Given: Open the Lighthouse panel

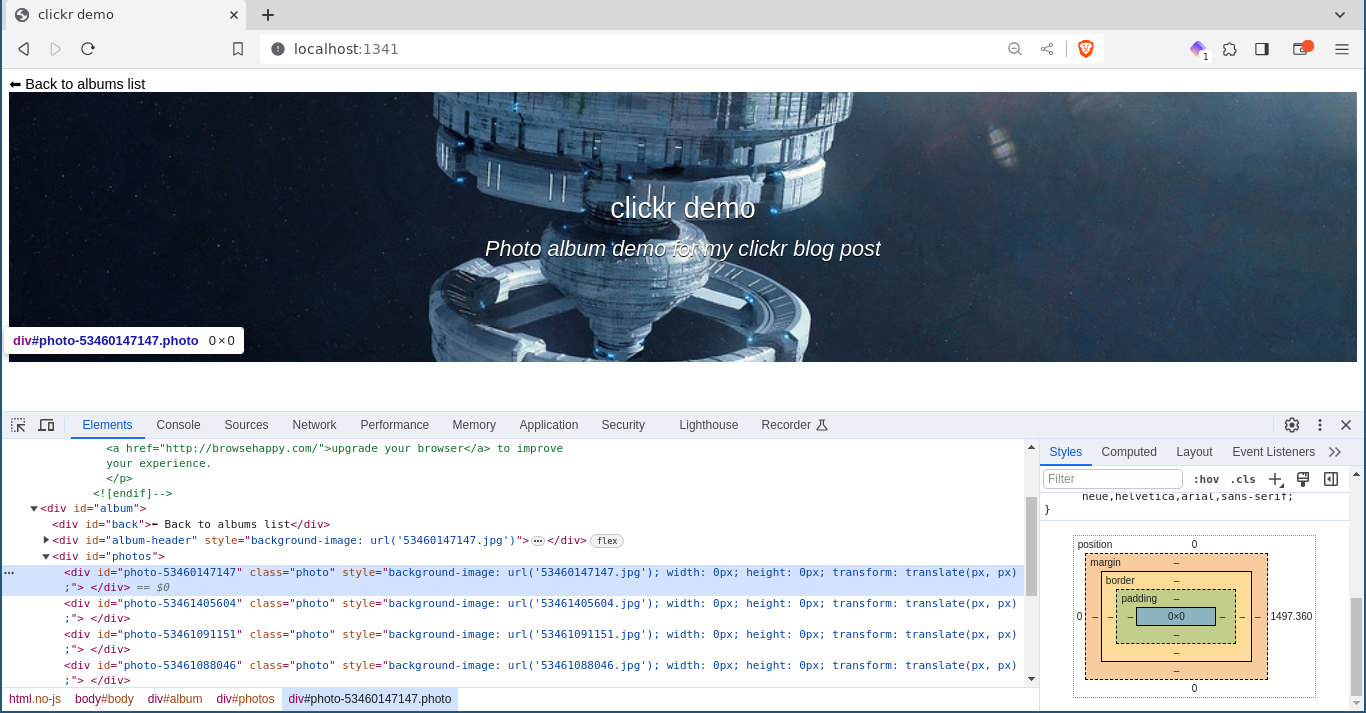Looking at the screenshot, I should coord(708,425).
